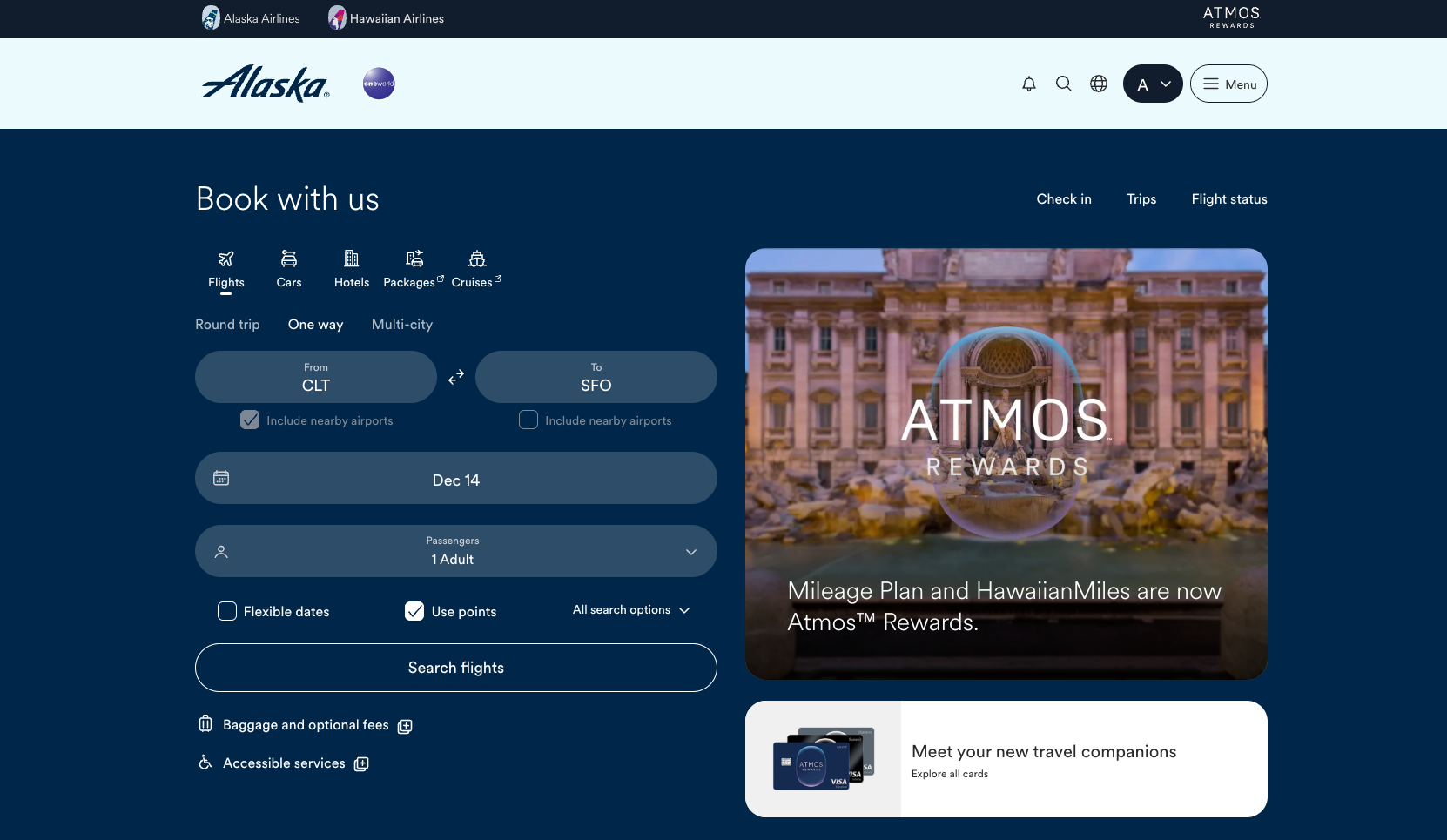The height and width of the screenshot is (840, 1447).
Task: Enable the Flexible dates option
Action: [x=227, y=611]
